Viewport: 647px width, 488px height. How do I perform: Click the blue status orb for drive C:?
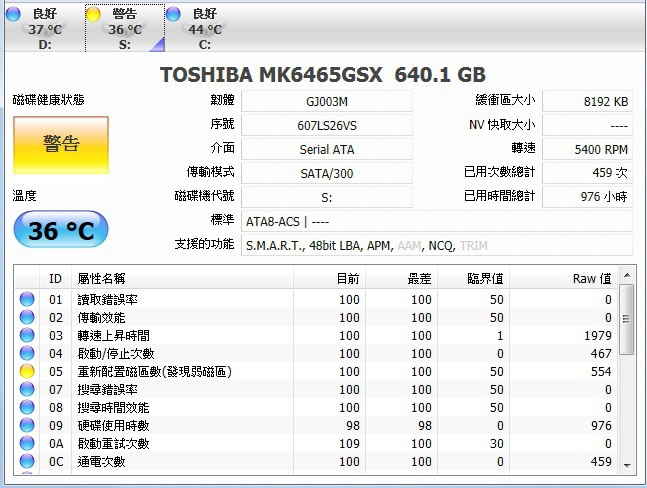pos(173,14)
